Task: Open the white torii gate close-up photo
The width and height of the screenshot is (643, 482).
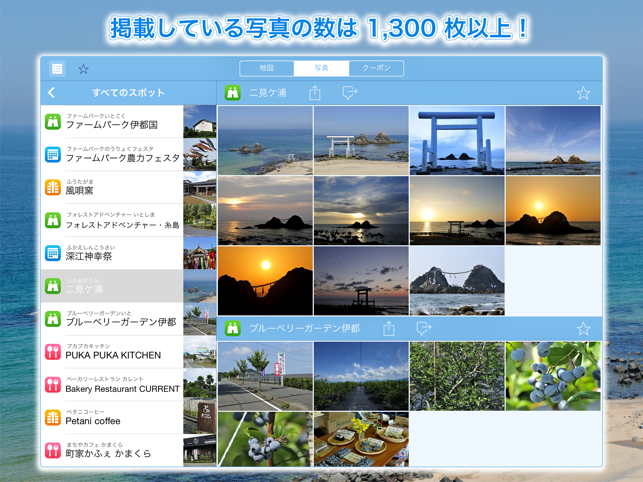Action: tap(457, 140)
